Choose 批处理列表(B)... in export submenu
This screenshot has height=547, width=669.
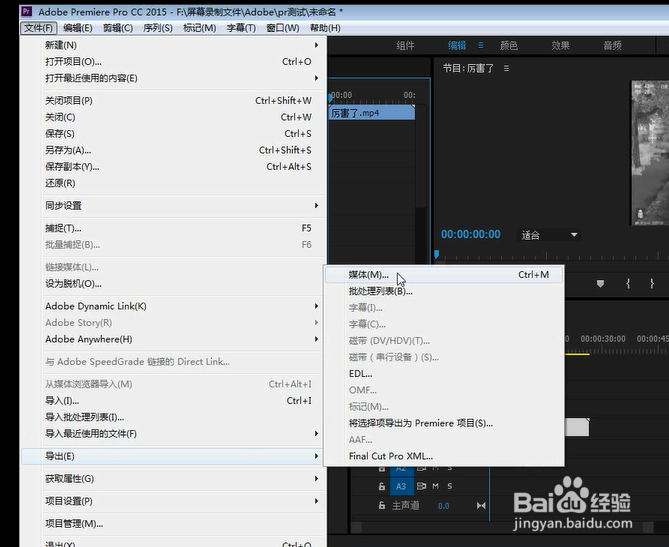click(x=444, y=291)
